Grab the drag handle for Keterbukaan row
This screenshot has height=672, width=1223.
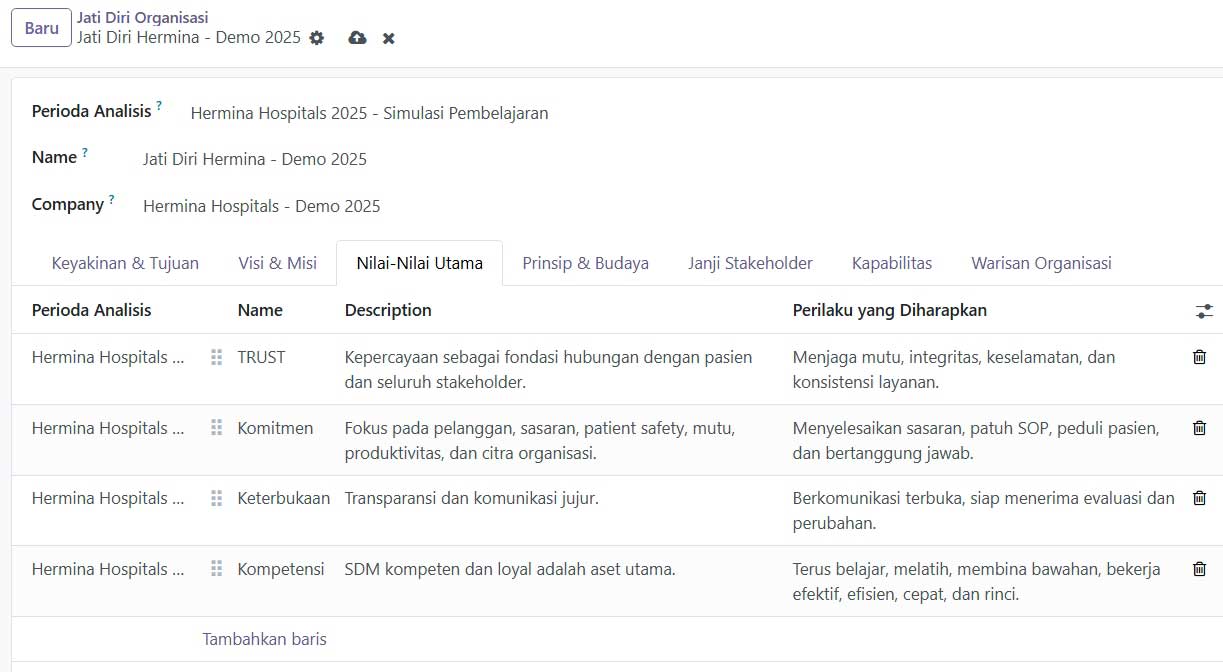(216, 498)
